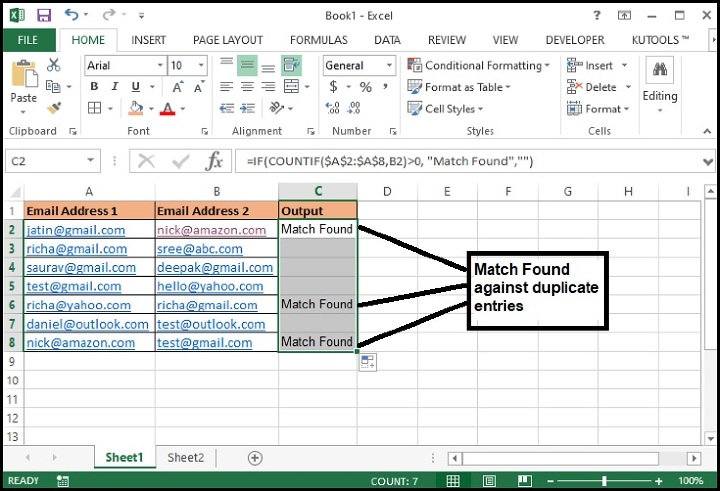Copy the selected cells
This screenshot has width=720, height=491.
click(x=53, y=86)
